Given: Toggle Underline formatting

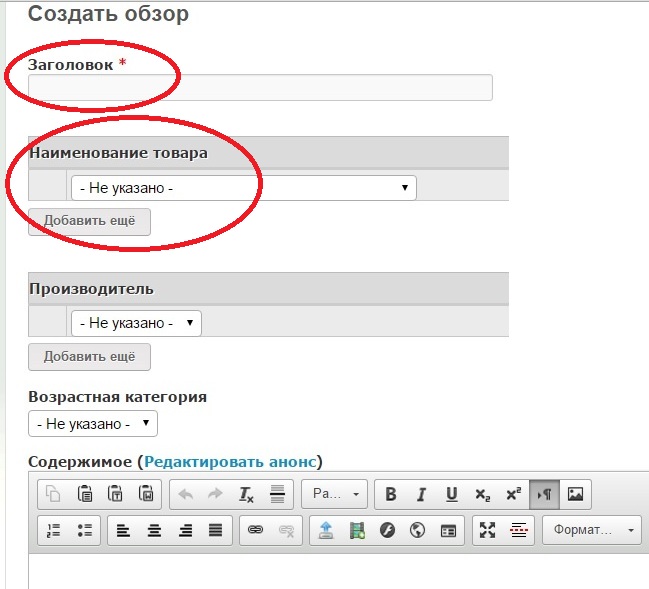Looking at the screenshot, I should [x=452, y=494].
